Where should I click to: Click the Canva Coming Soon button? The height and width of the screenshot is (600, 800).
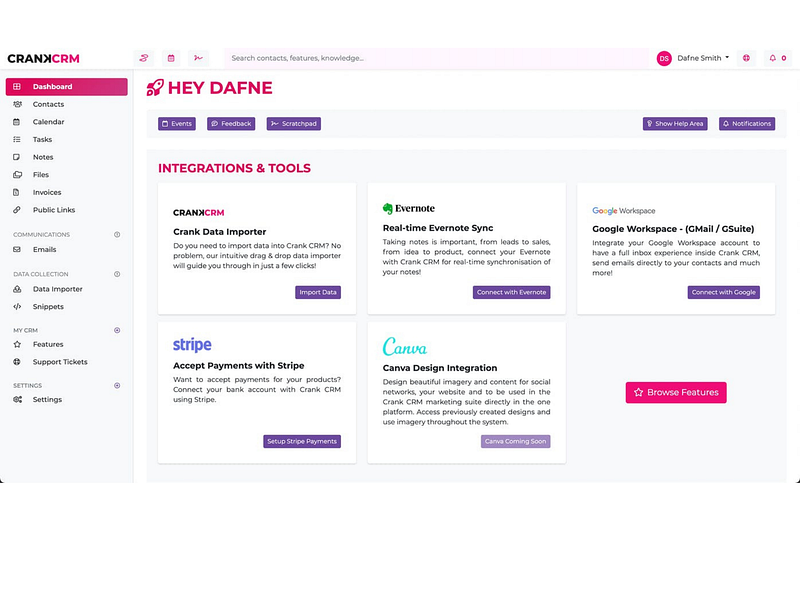[515, 441]
